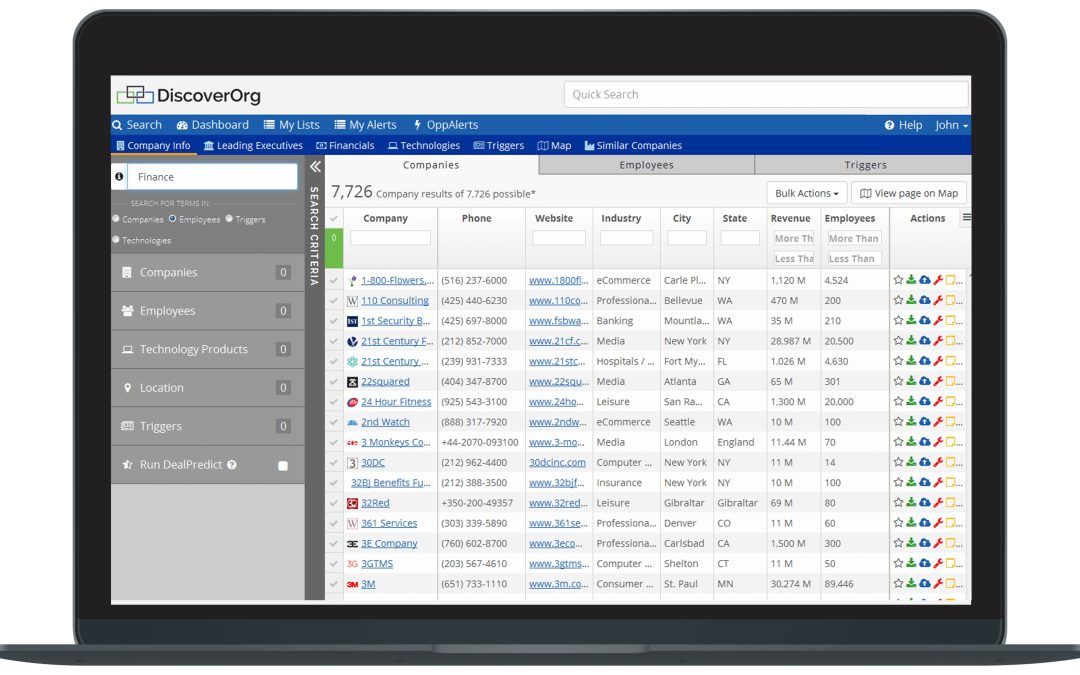The width and height of the screenshot is (1080, 675).
Task: Select the Employees search-terms radio button
Action: tap(172, 218)
